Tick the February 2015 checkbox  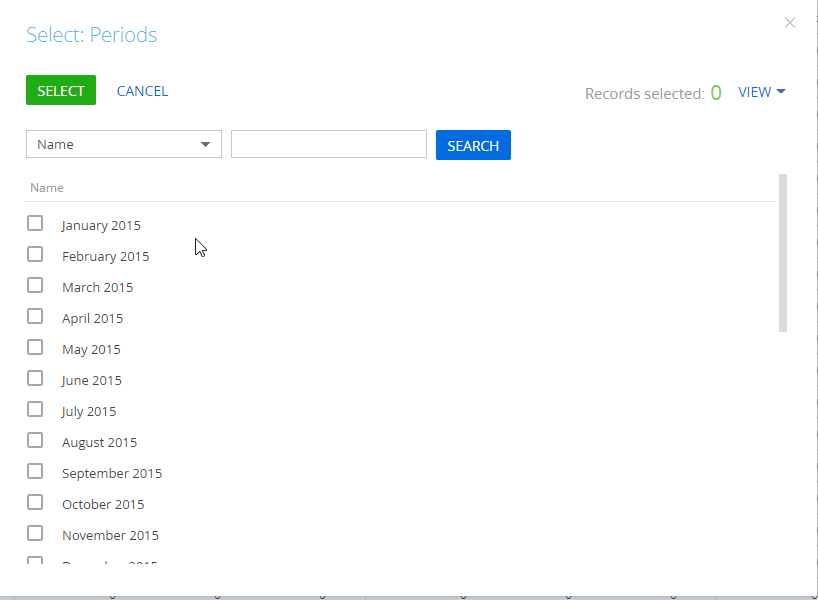point(35,255)
